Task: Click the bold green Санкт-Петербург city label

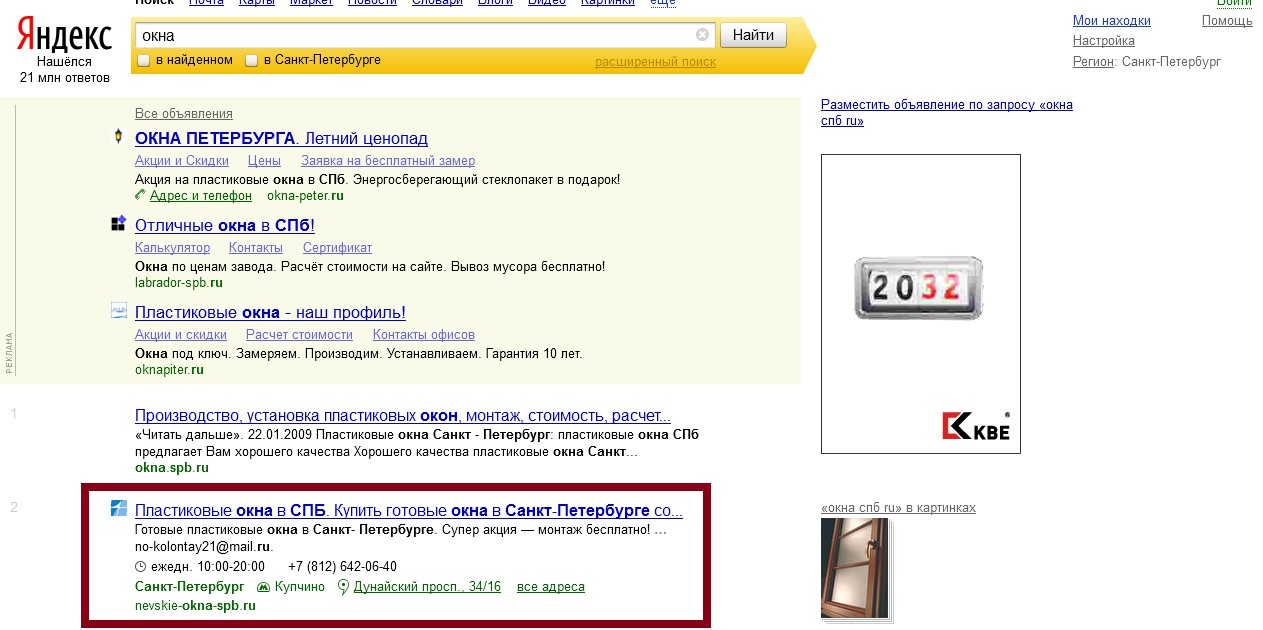Action: [x=190, y=587]
